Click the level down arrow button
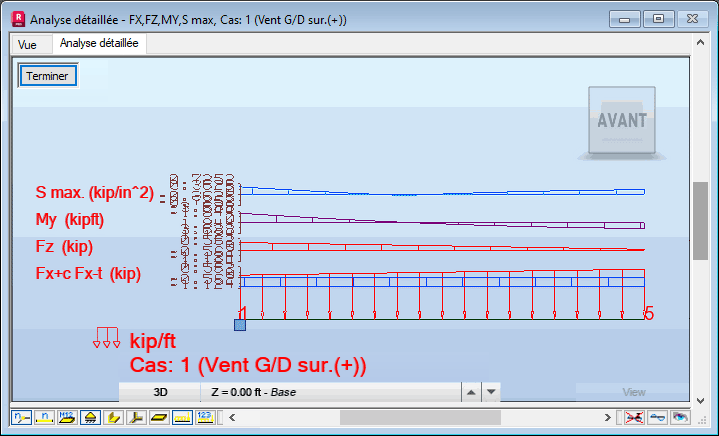719x436 pixels. click(x=491, y=392)
